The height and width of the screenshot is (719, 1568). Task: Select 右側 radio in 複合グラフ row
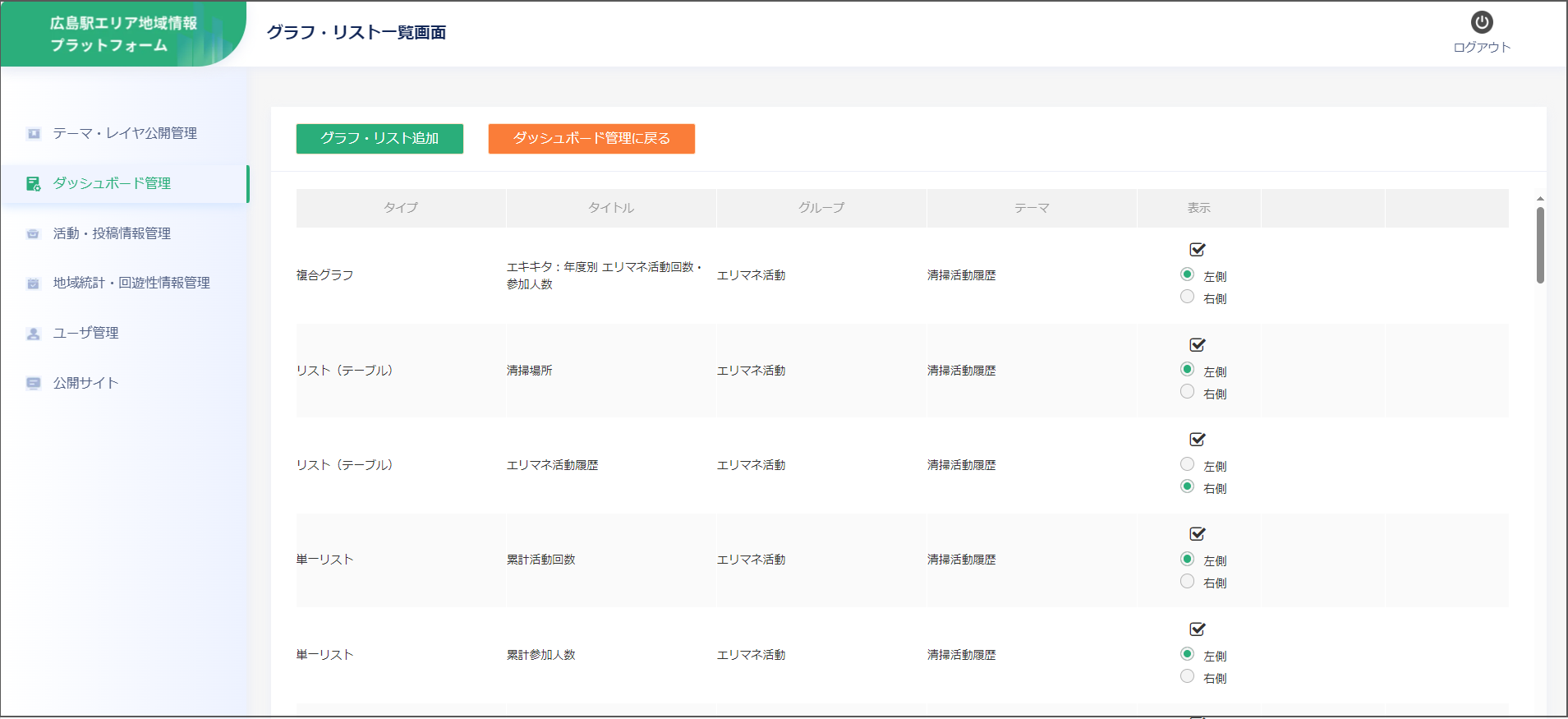(x=1187, y=297)
